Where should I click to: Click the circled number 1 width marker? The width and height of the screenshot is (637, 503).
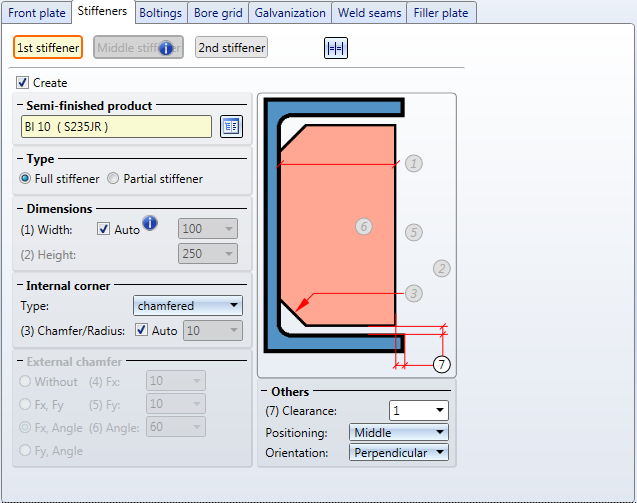coord(414,164)
